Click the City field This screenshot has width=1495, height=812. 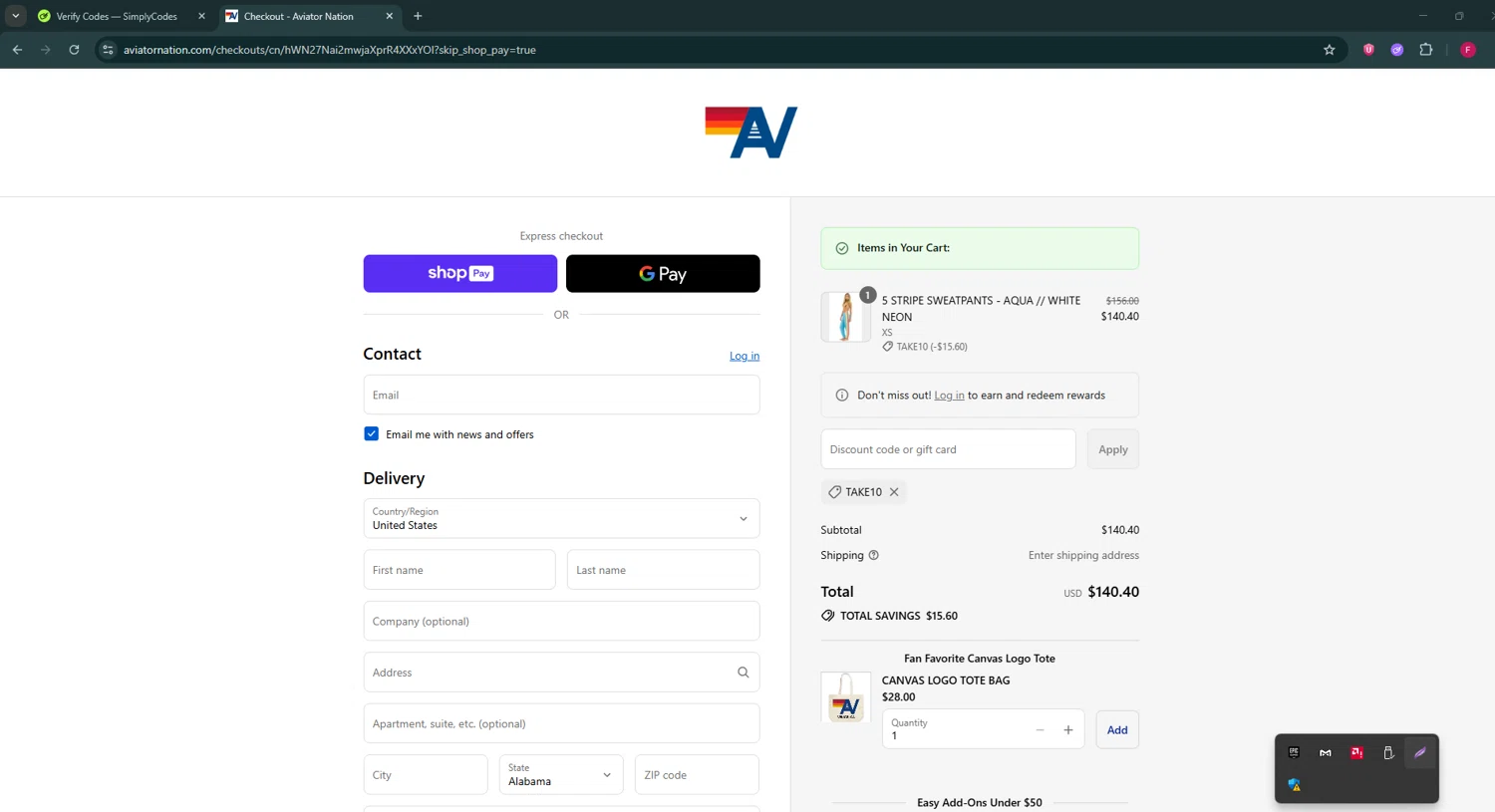[x=426, y=774]
